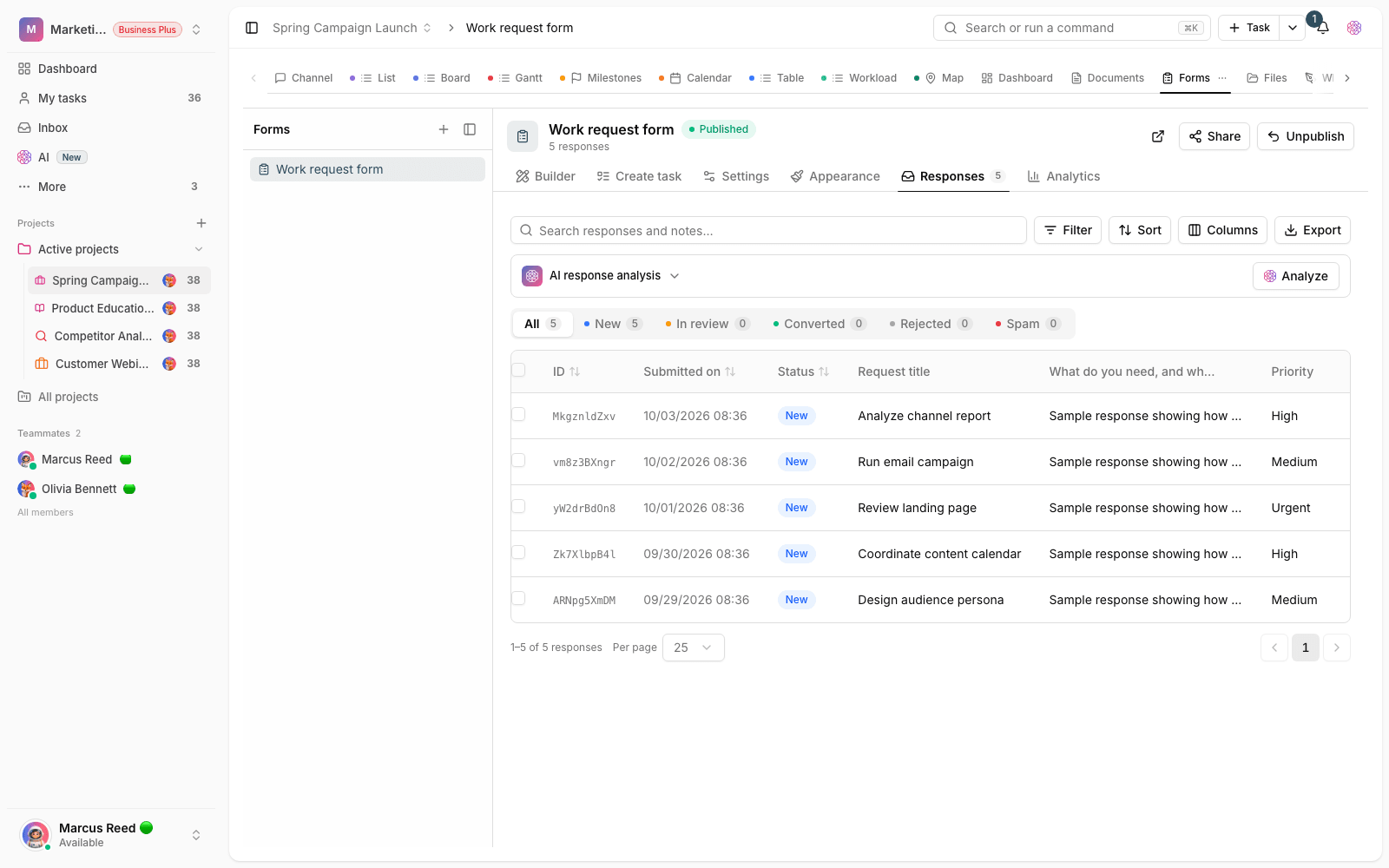Check the Coordinate content calendar row
The image size is (1389, 868).
518,552
